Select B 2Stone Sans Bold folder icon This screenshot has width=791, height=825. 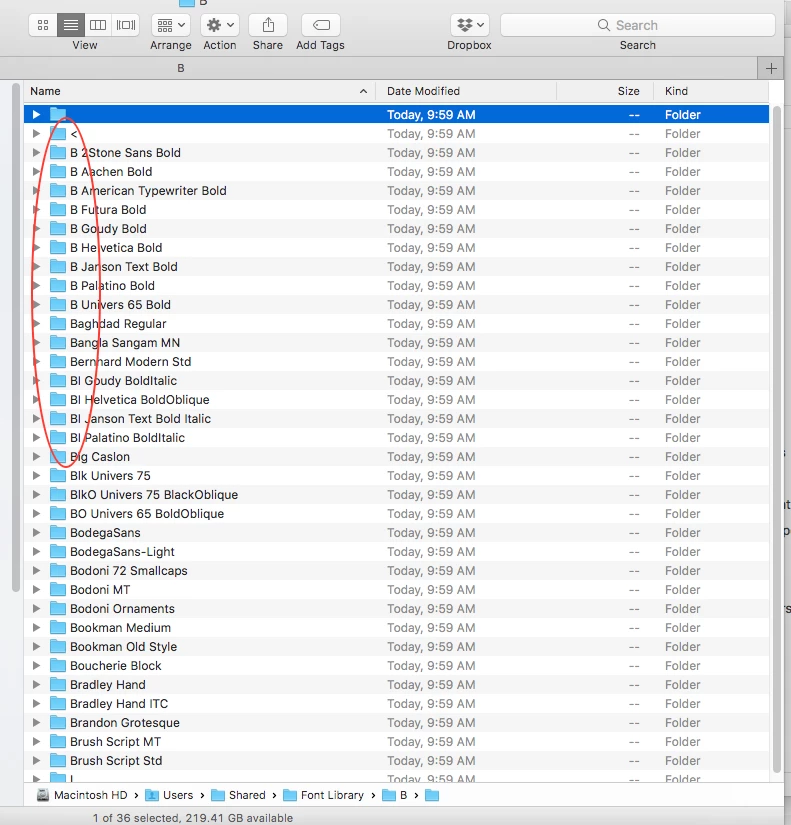click(58, 153)
